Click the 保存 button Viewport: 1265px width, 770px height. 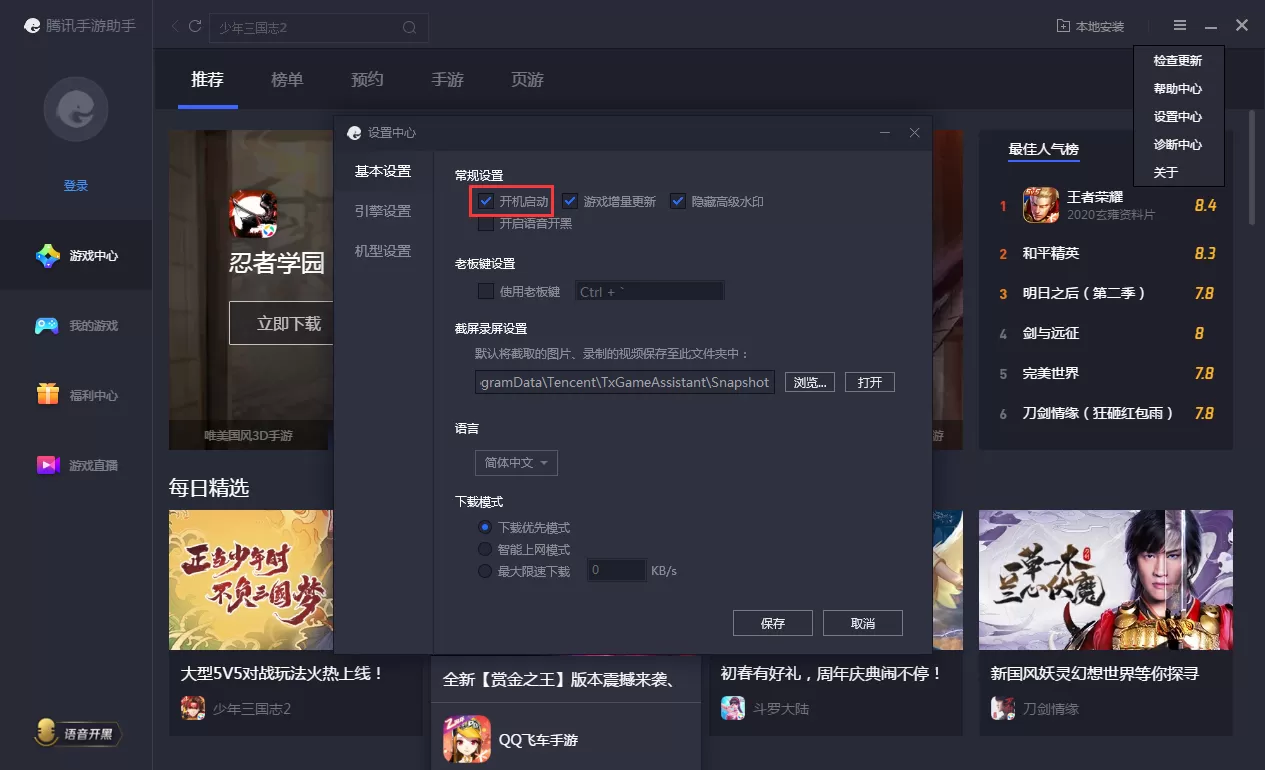pyautogui.click(x=773, y=623)
